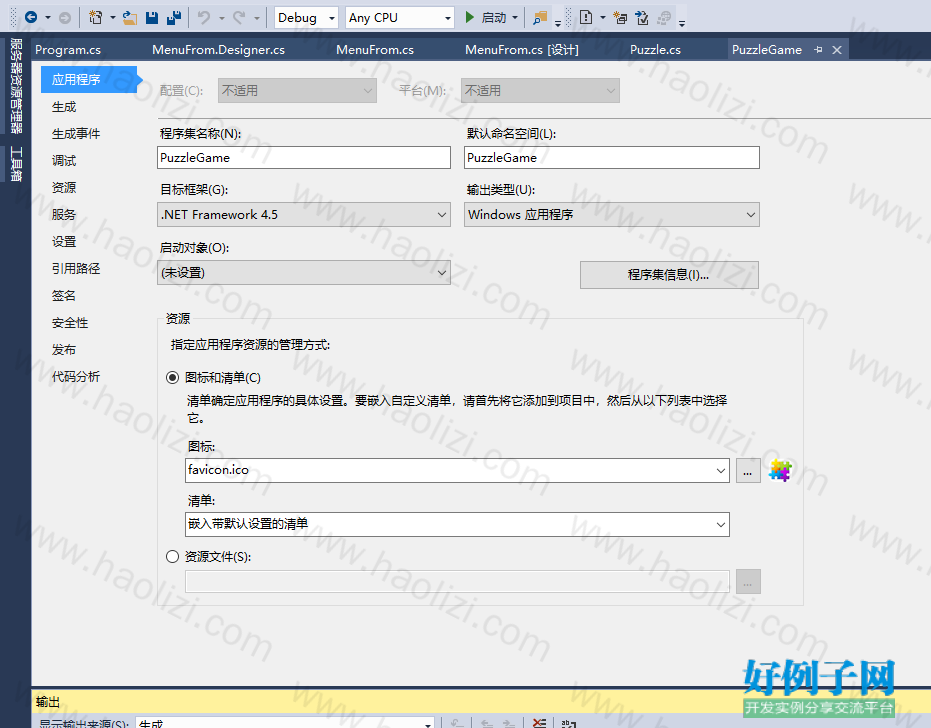Image resolution: width=931 pixels, height=728 pixels.
Task: Click the 默认命名空间 PuzzleGame text field
Action: [612, 157]
